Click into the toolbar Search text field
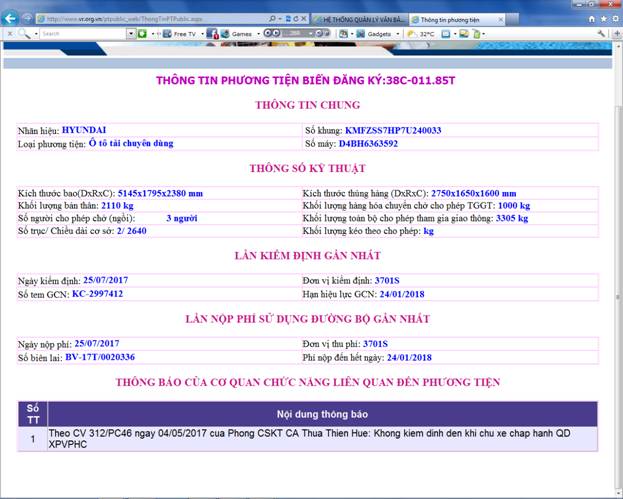623x499 pixels. pos(80,33)
